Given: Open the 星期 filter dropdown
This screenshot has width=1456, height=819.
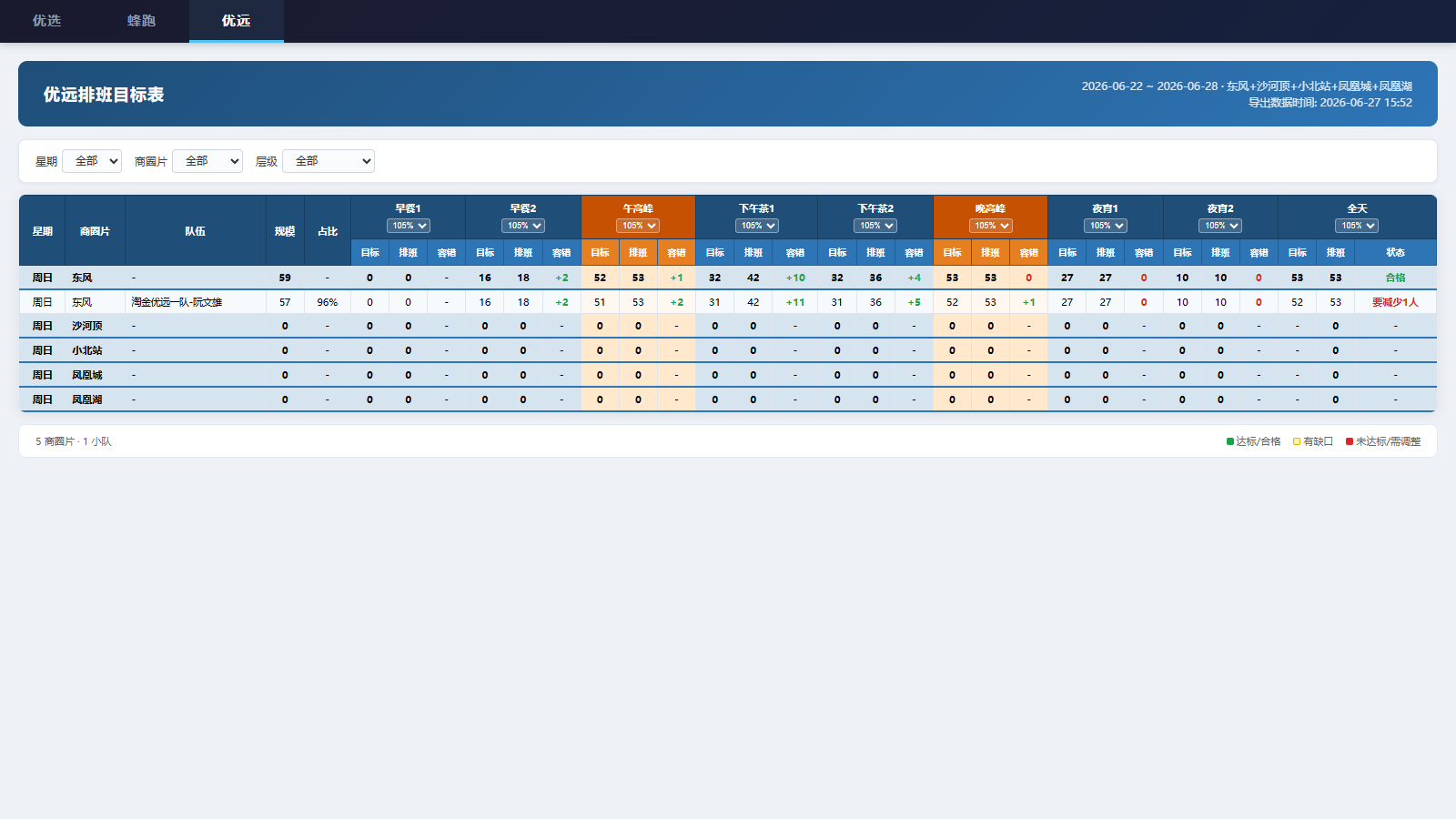Looking at the screenshot, I should [x=92, y=161].
